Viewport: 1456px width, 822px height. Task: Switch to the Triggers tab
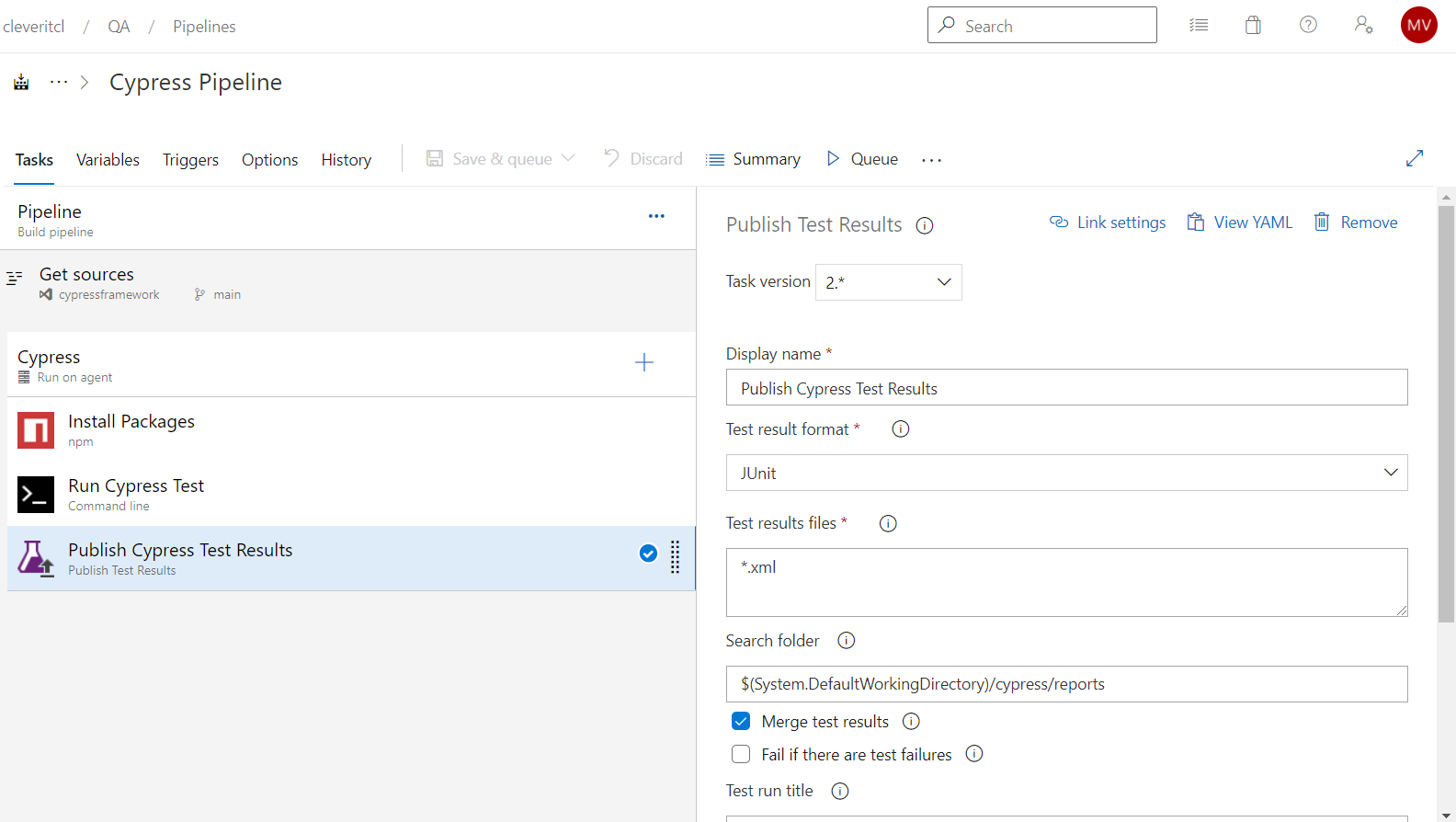(x=190, y=160)
